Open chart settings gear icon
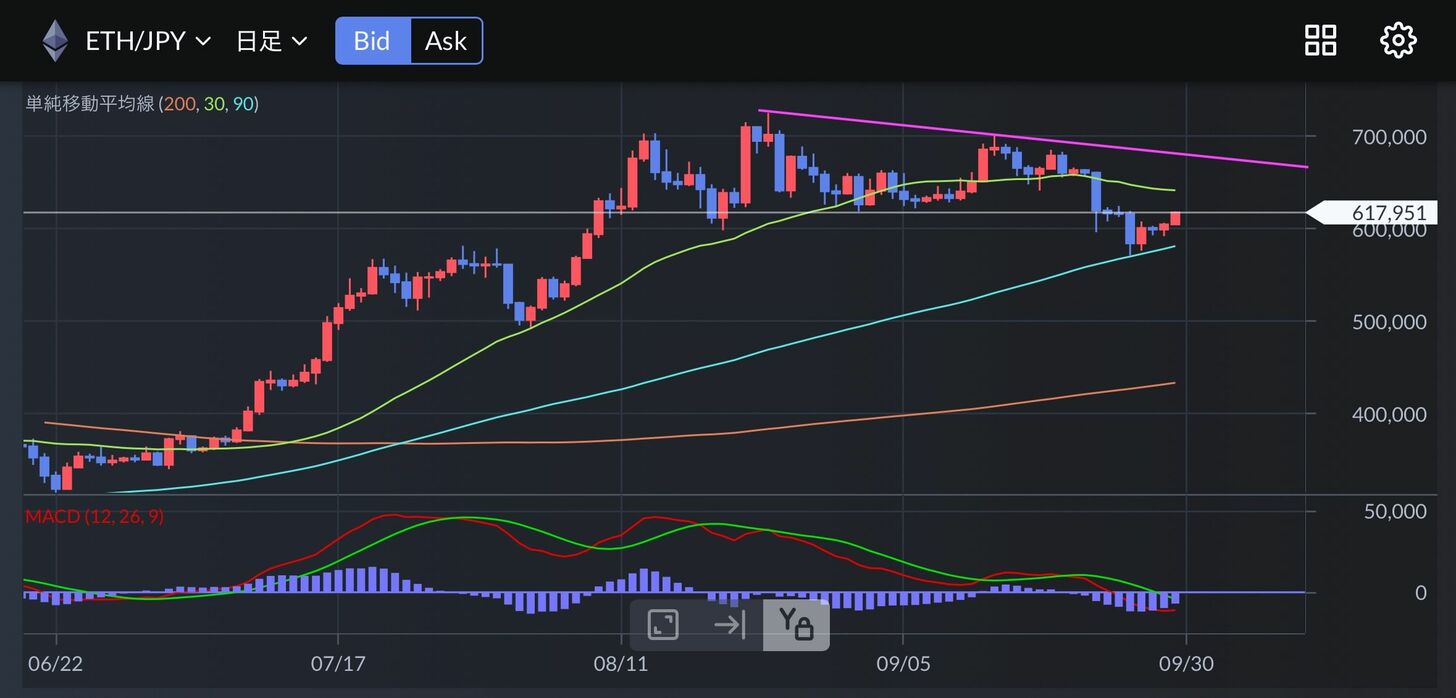The height and width of the screenshot is (698, 1456). (1397, 41)
